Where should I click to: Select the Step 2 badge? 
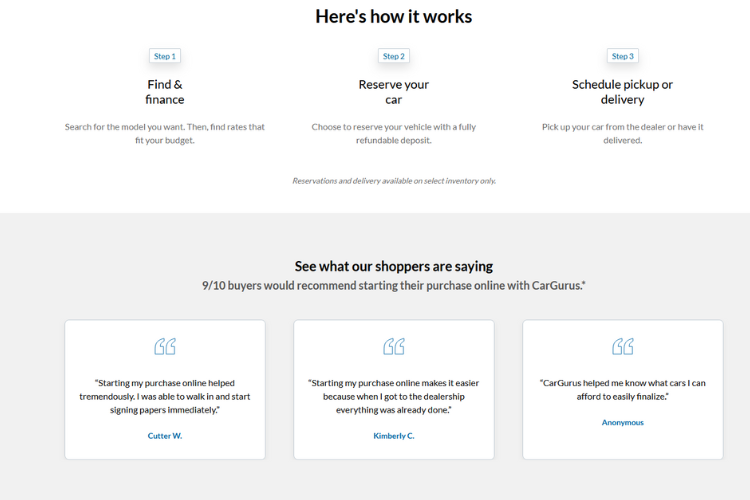tap(394, 56)
